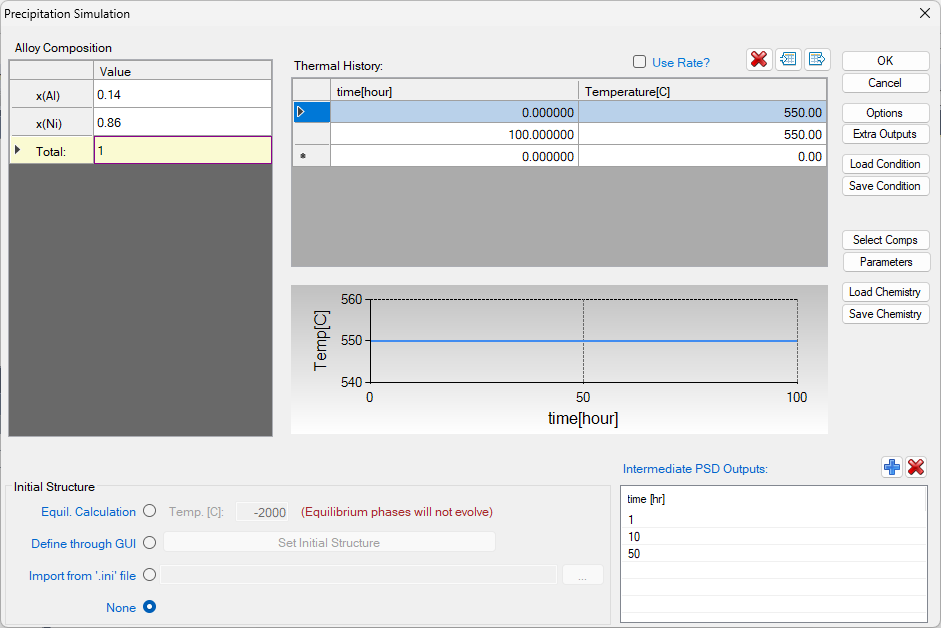The width and height of the screenshot is (941, 628).
Task: Select the Equil. Calculation radio button
Action: coord(150,511)
